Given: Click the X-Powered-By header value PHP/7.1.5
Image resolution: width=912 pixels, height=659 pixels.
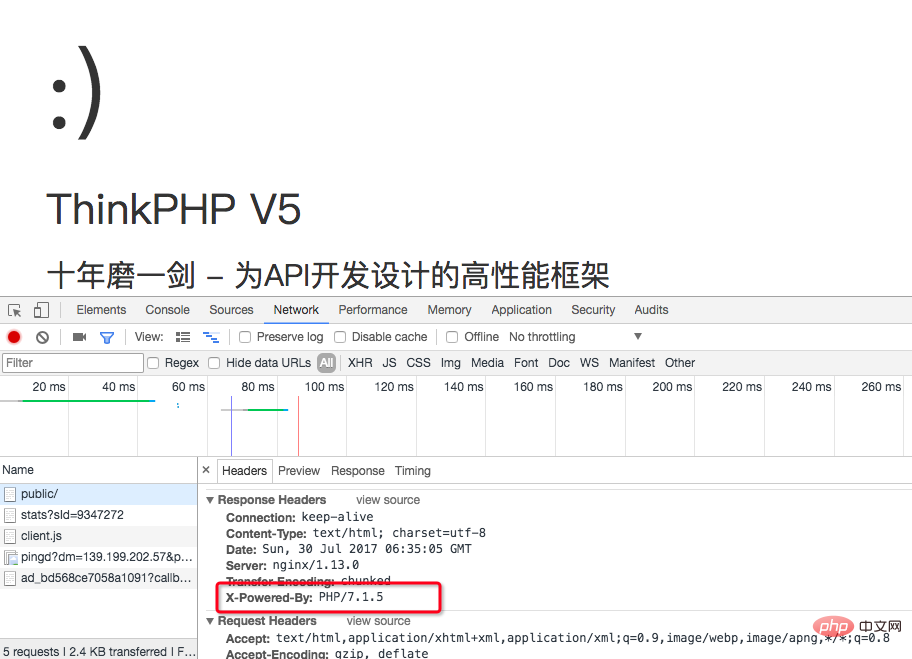Looking at the screenshot, I should click(x=351, y=597).
